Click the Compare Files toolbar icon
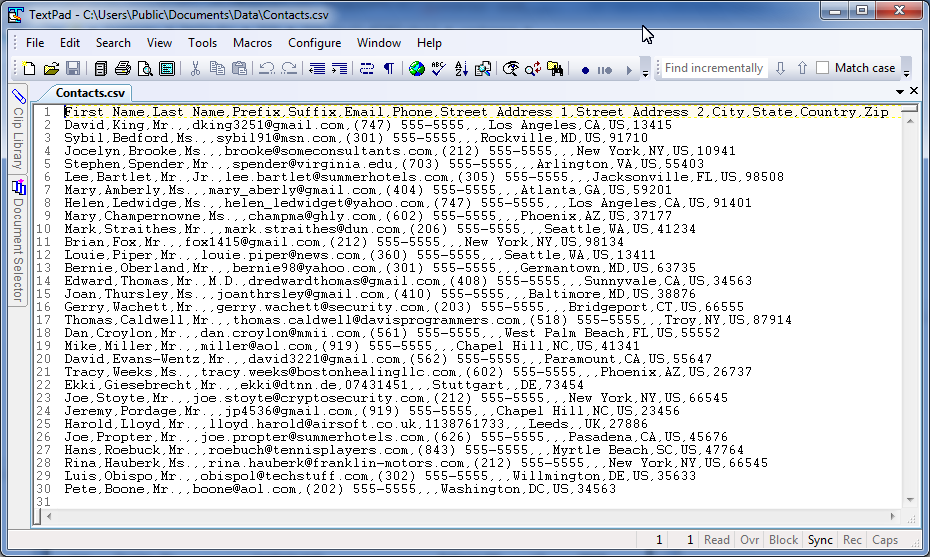Screen dimensions: 930x557 (483, 69)
